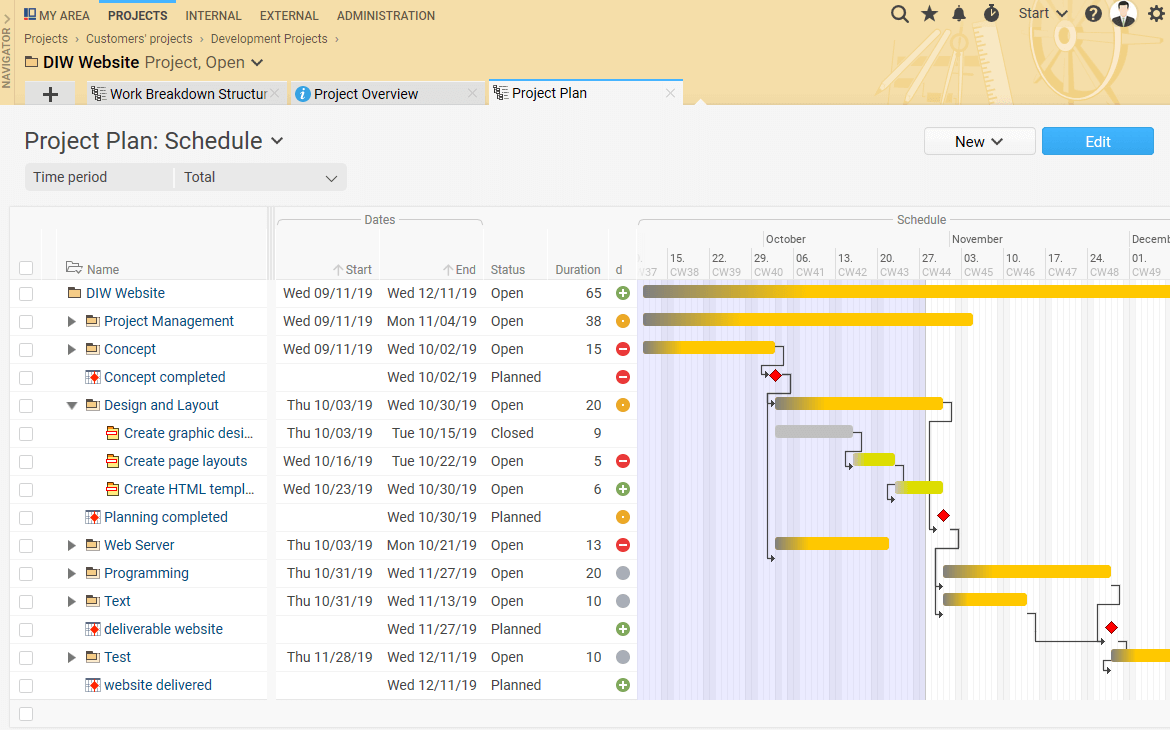Click green status icon of deliverable website row
The image size is (1170, 730).
623,629
